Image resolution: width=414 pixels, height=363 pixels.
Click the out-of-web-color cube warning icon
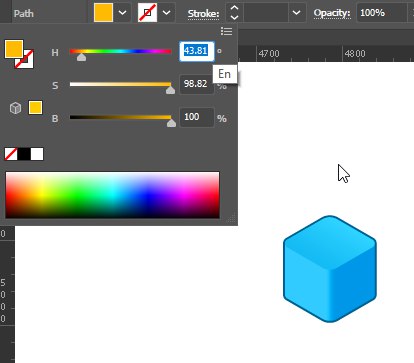tap(15, 108)
